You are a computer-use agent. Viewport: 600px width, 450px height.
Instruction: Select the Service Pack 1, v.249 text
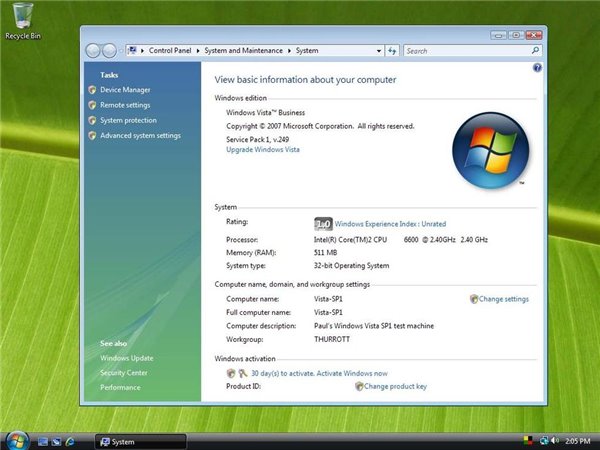tap(258, 140)
